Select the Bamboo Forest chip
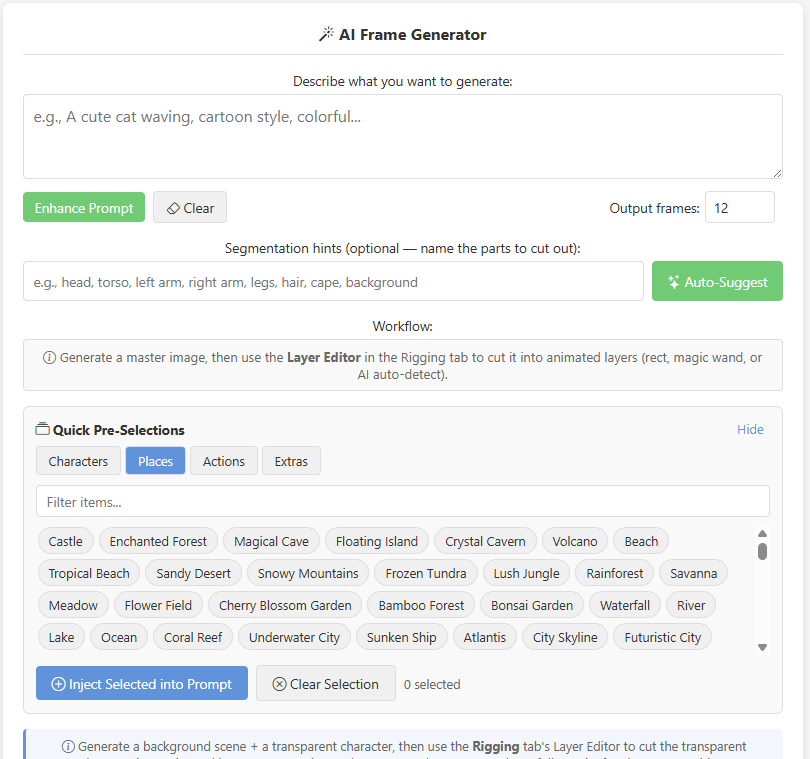Screen dimensions: 810x759 point(421,606)
